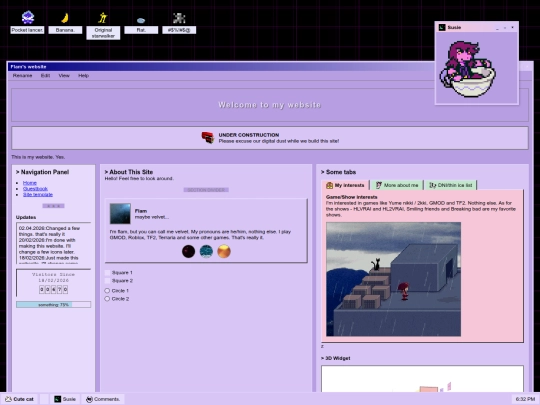Switch to the DNI/thin ice list tab
540x405 pixels.
pos(451,185)
